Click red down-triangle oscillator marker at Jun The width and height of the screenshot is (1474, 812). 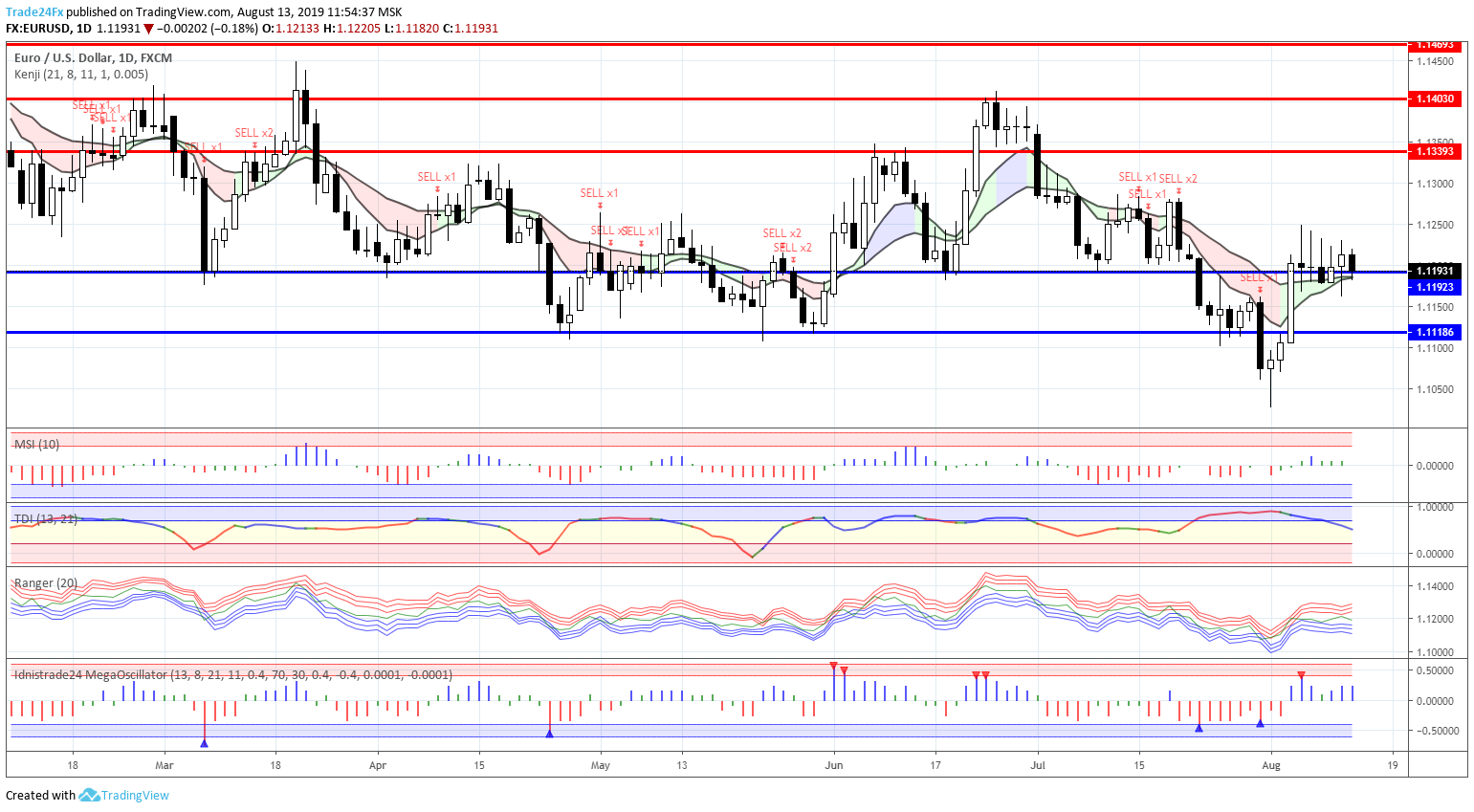(x=834, y=665)
